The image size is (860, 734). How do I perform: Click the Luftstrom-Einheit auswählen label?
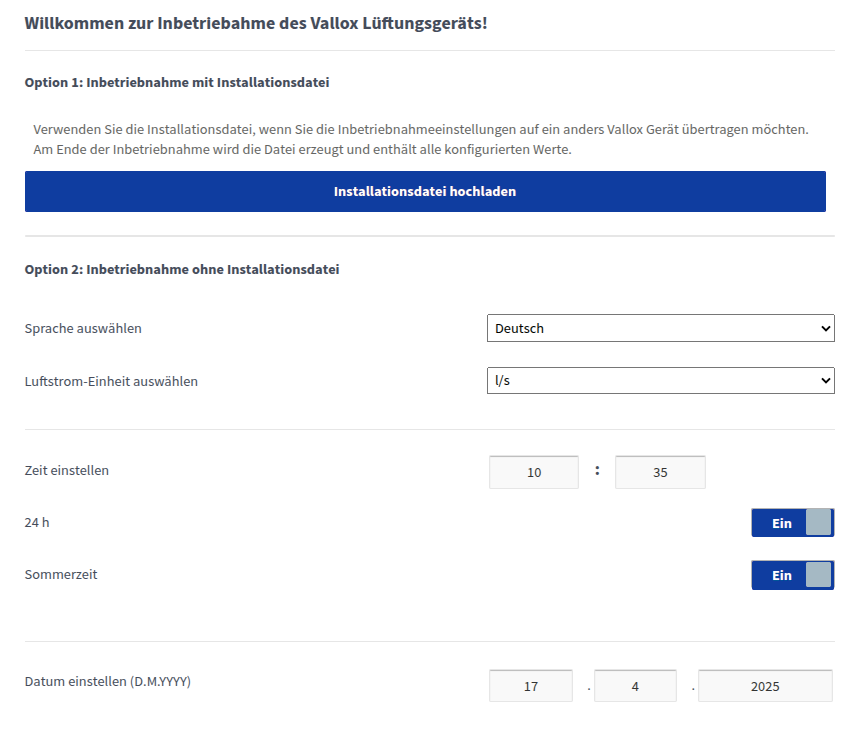coord(111,381)
